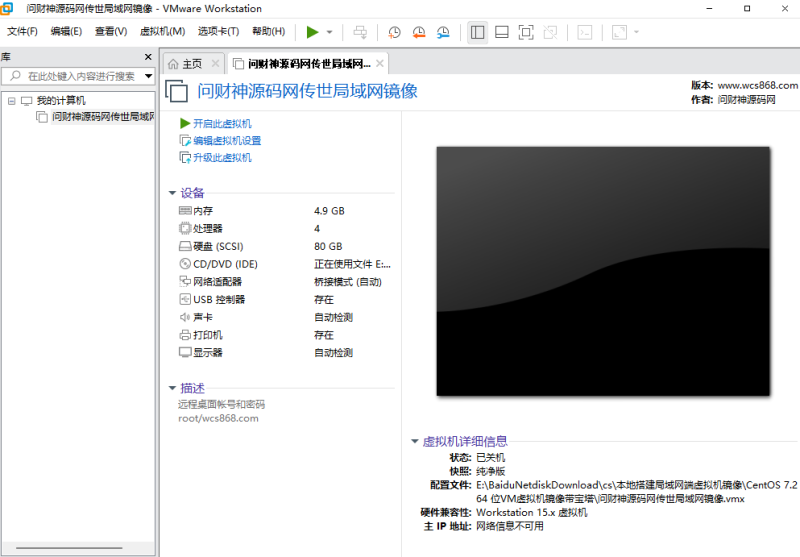Screen dimensions: 800x557
Task: Click the CD/DVD (IDE) device row
Action: [x=285, y=264]
